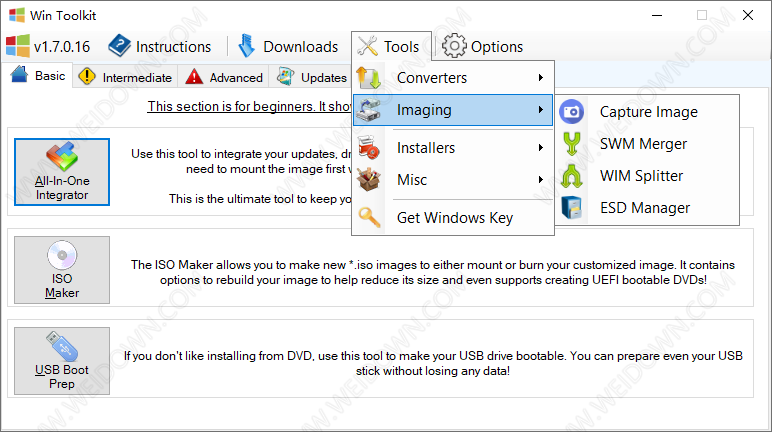Click the USB drive bootable description text
772x432 pixels.
coord(433,363)
